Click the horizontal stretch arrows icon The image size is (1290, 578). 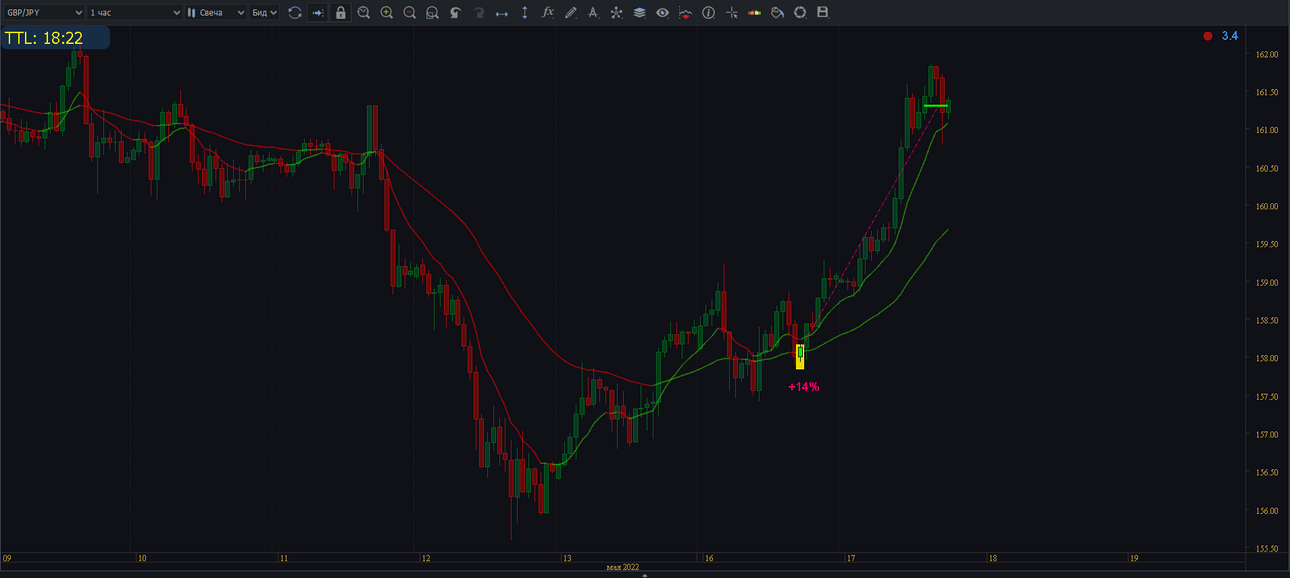[501, 13]
